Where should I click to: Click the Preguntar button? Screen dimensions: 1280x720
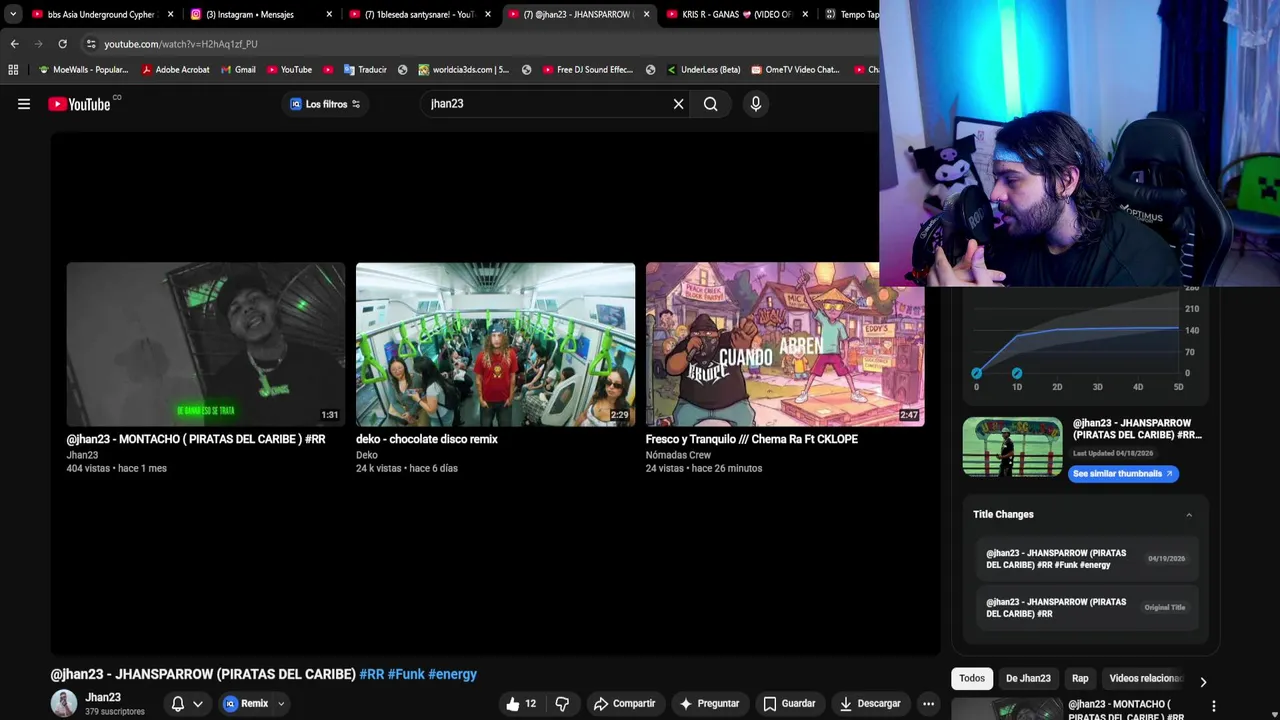pos(709,704)
